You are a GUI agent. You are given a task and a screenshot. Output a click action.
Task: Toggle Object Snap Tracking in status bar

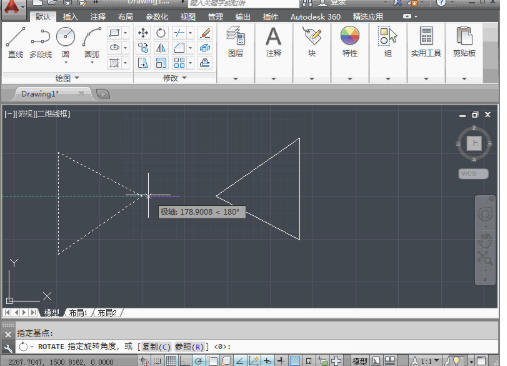tap(239, 361)
